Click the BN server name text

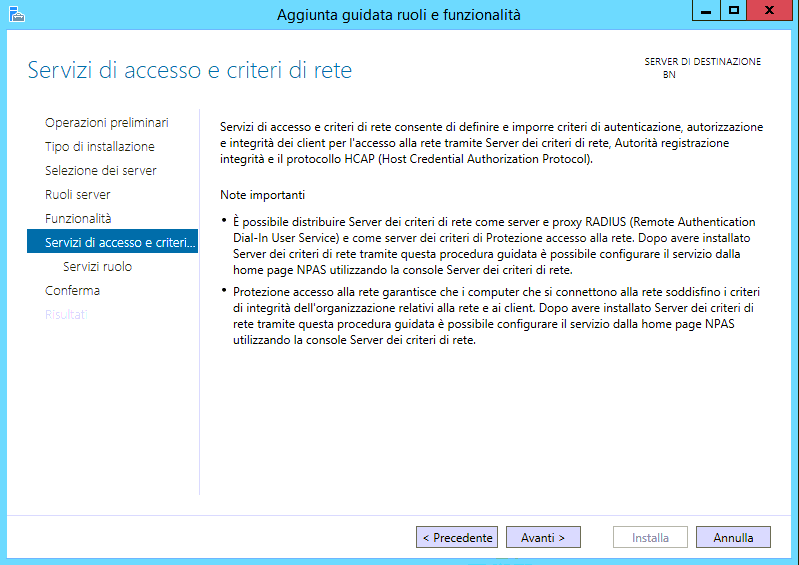pyautogui.click(x=669, y=75)
